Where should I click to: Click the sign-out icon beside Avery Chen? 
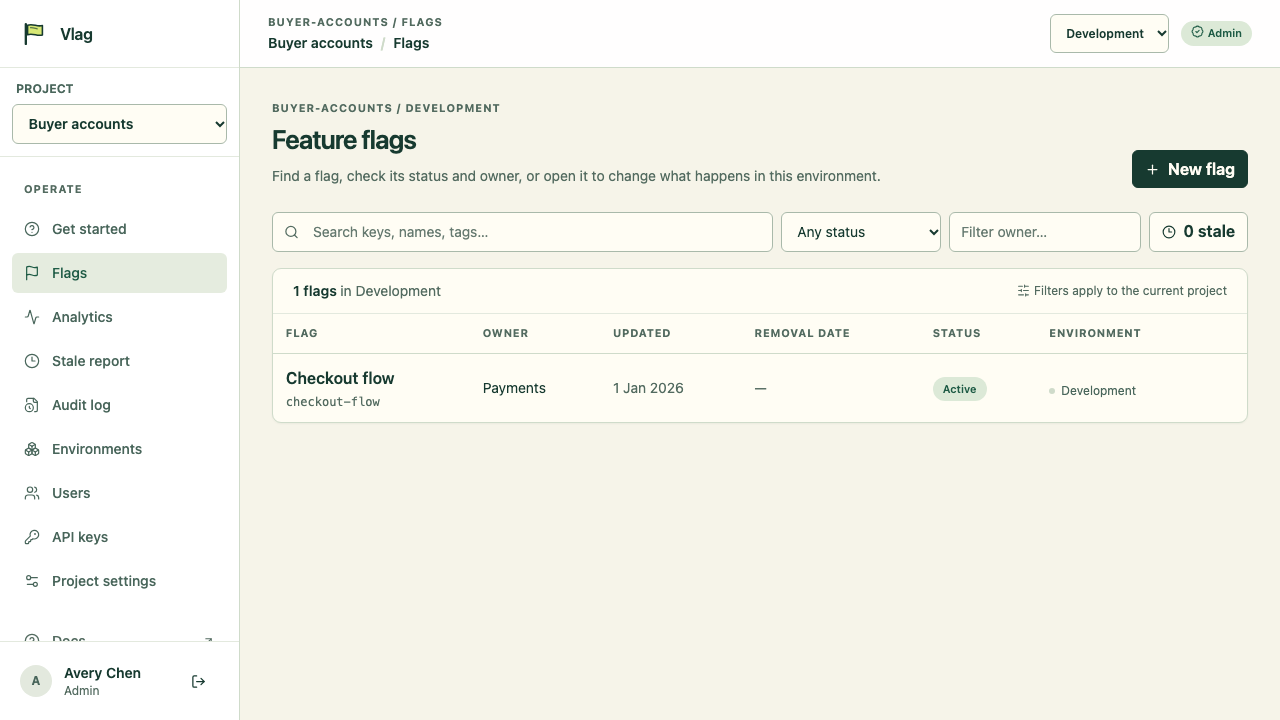[198, 682]
